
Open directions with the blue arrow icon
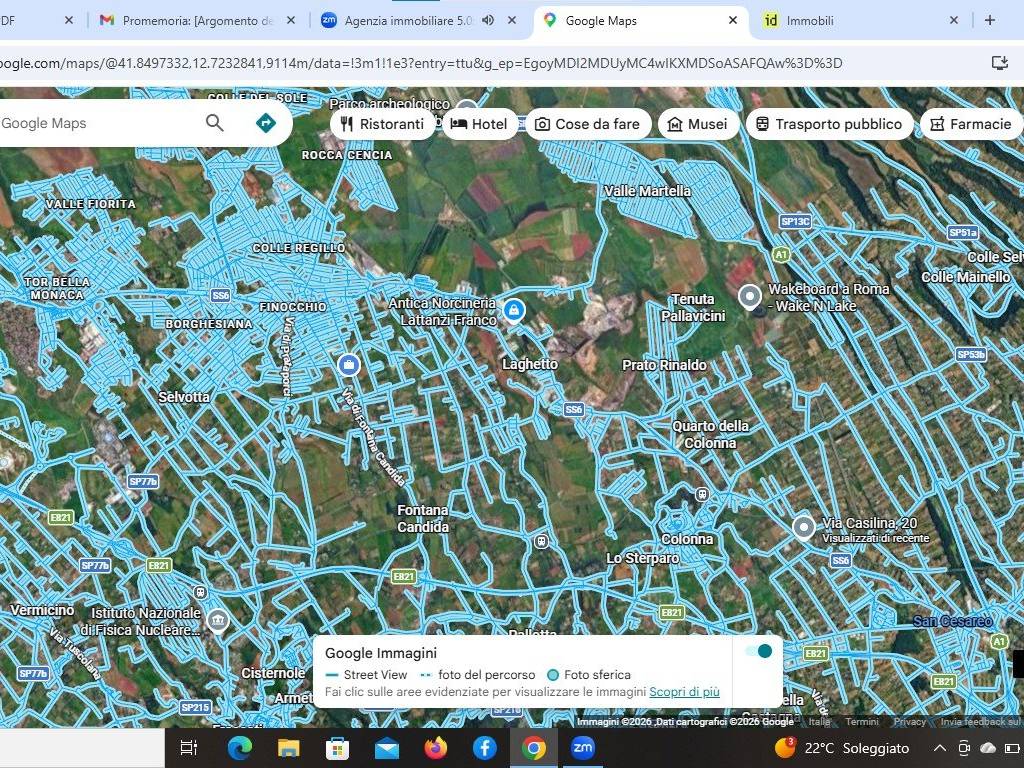[266, 123]
